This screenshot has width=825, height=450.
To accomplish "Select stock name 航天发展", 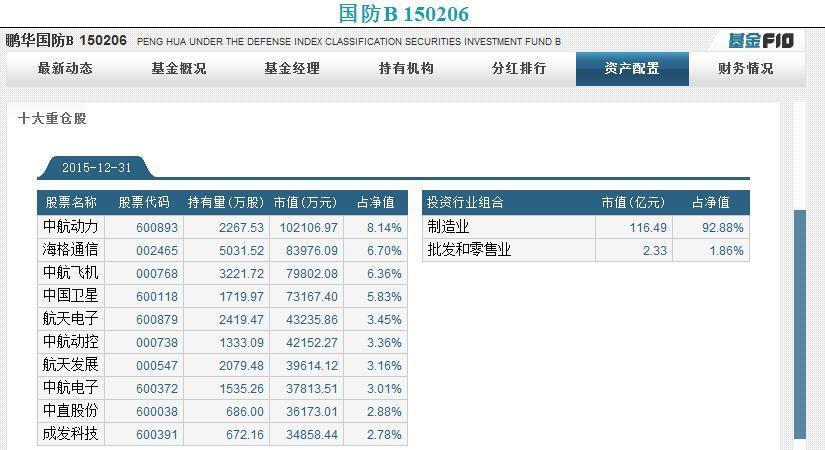I will tap(71, 365).
